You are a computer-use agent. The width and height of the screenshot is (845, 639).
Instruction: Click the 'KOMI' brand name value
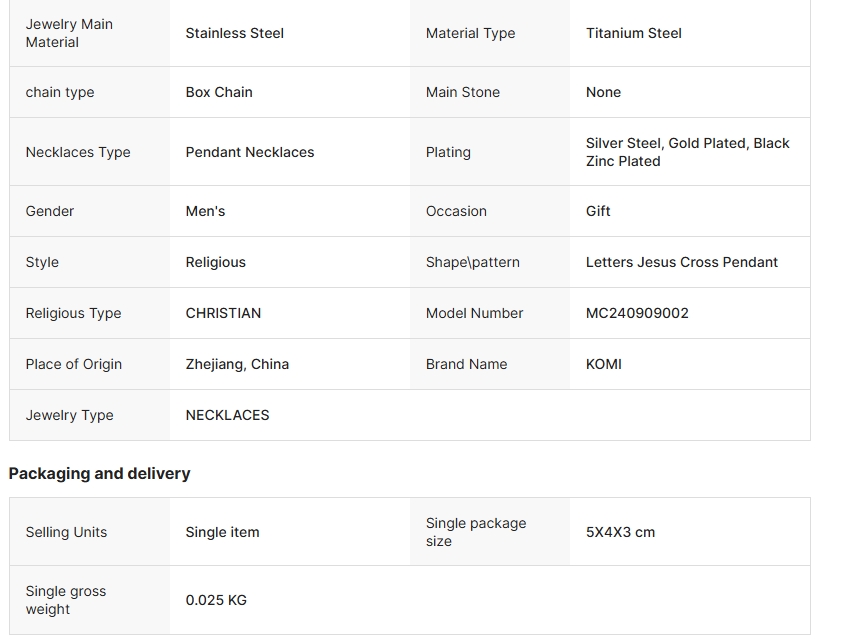[x=603, y=364]
